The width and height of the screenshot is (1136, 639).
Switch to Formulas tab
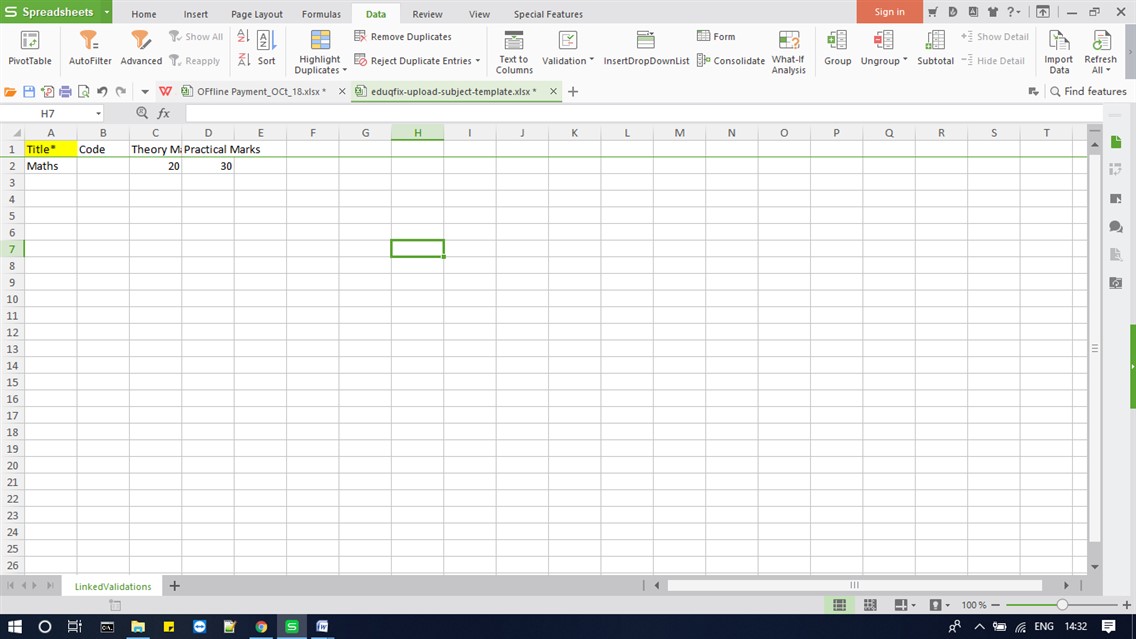tap(321, 14)
